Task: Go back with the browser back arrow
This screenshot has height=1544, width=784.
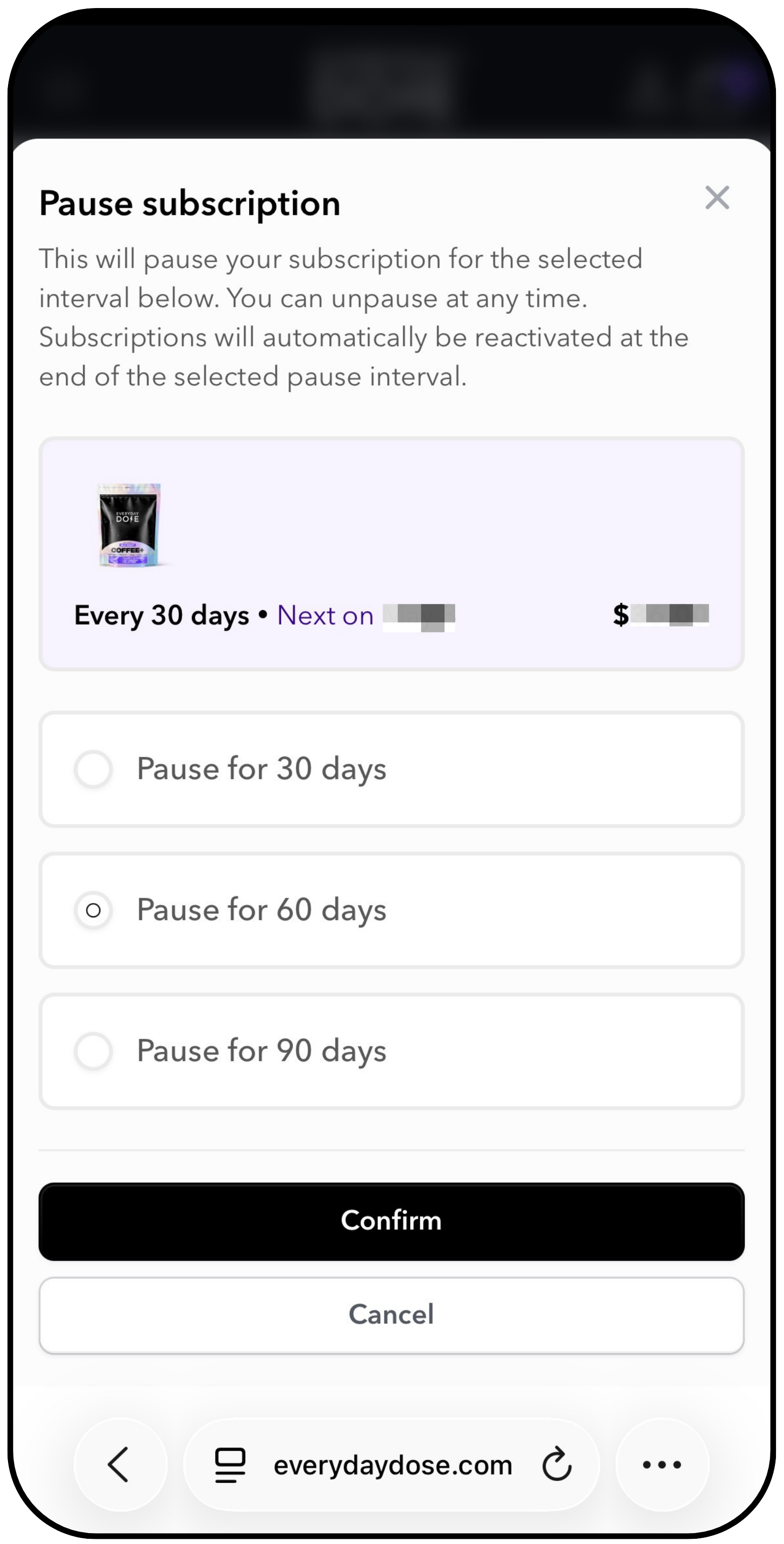Action: click(120, 1464)
